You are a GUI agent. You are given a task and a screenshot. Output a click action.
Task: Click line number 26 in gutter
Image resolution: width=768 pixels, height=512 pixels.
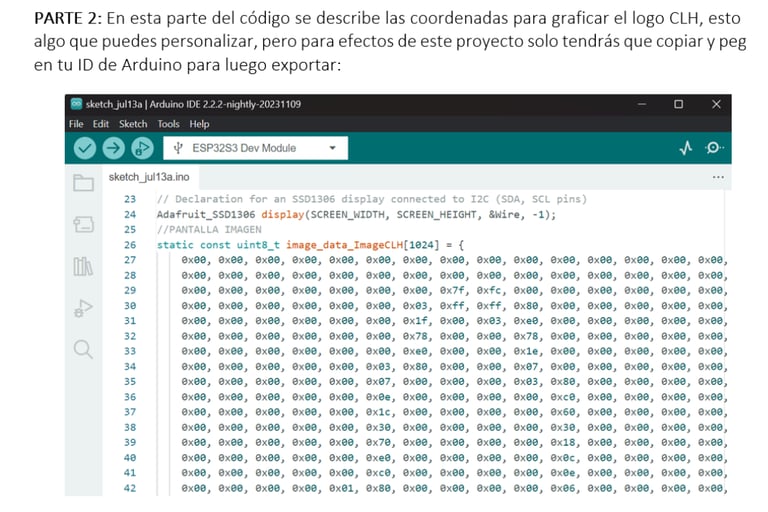click(130, 244)
